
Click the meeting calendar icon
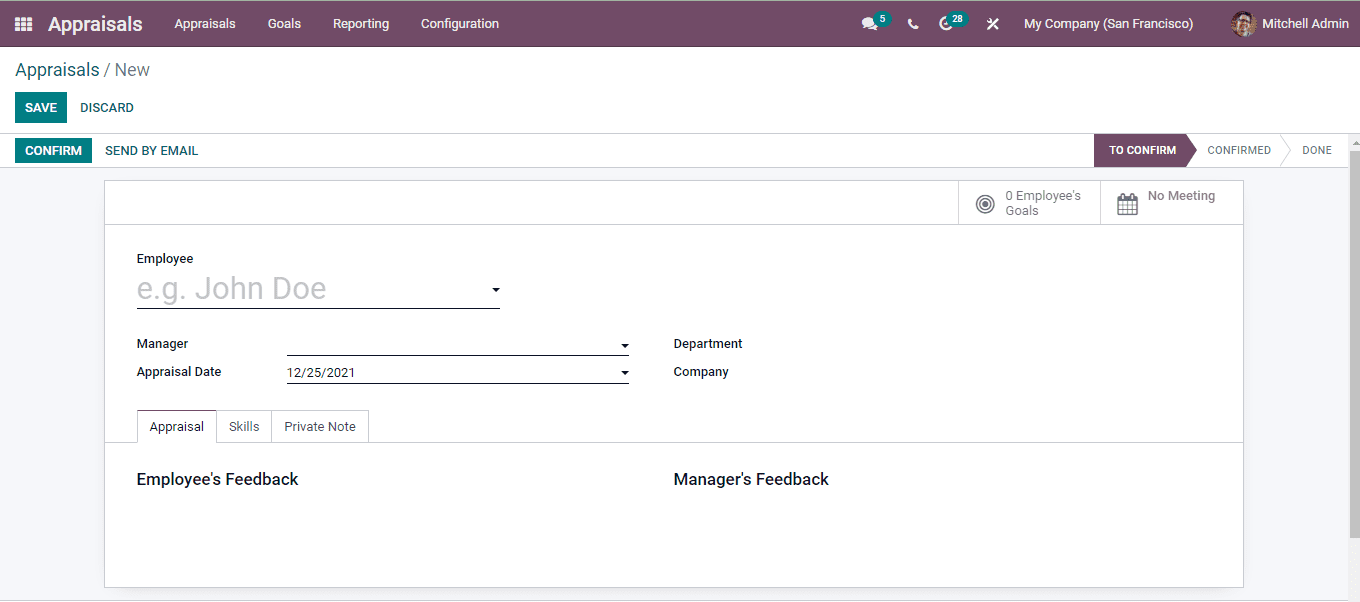click(1127, 204)
